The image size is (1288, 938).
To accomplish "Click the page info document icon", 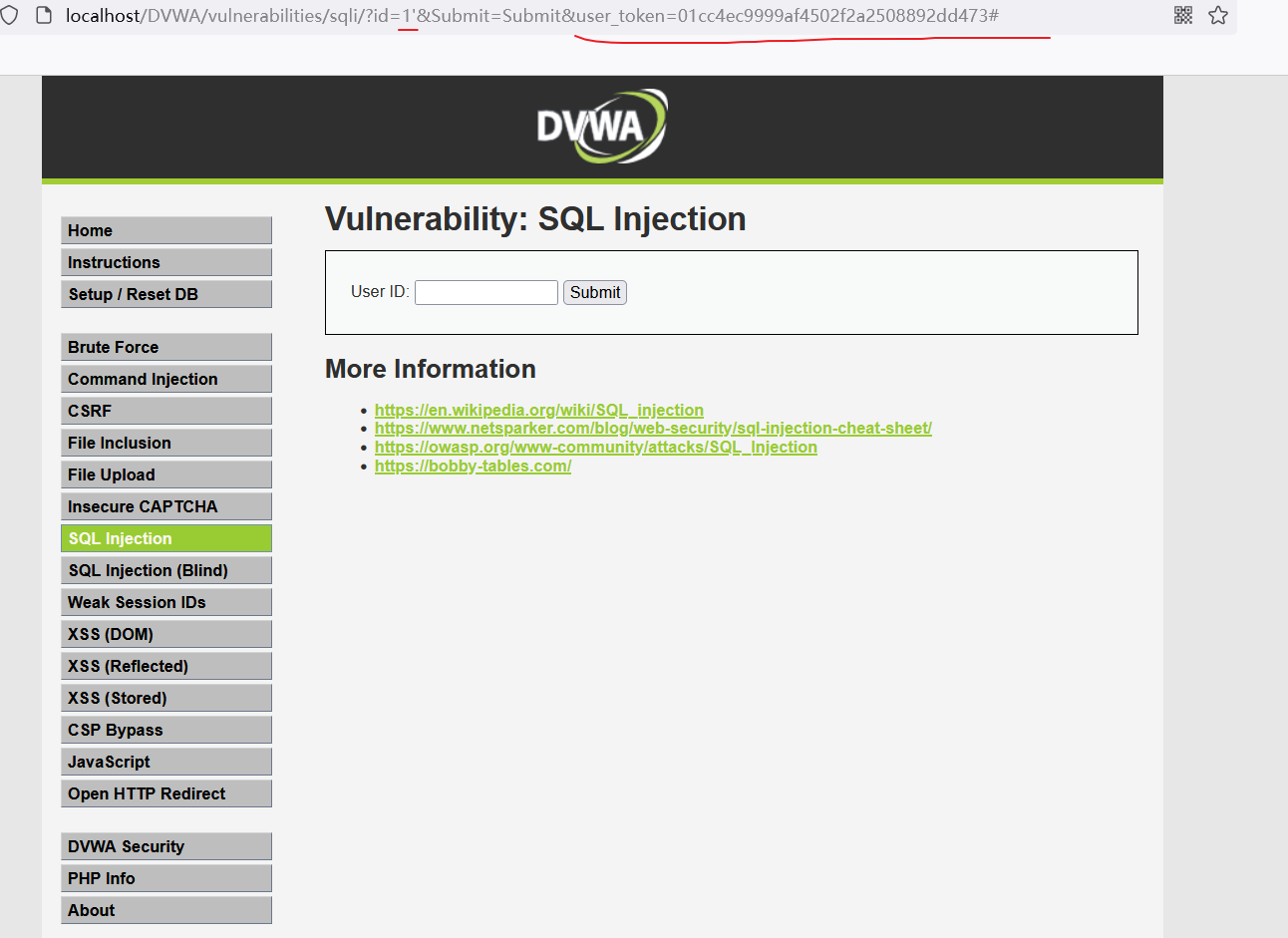I will pyautogui.click(x=43, y=15).
